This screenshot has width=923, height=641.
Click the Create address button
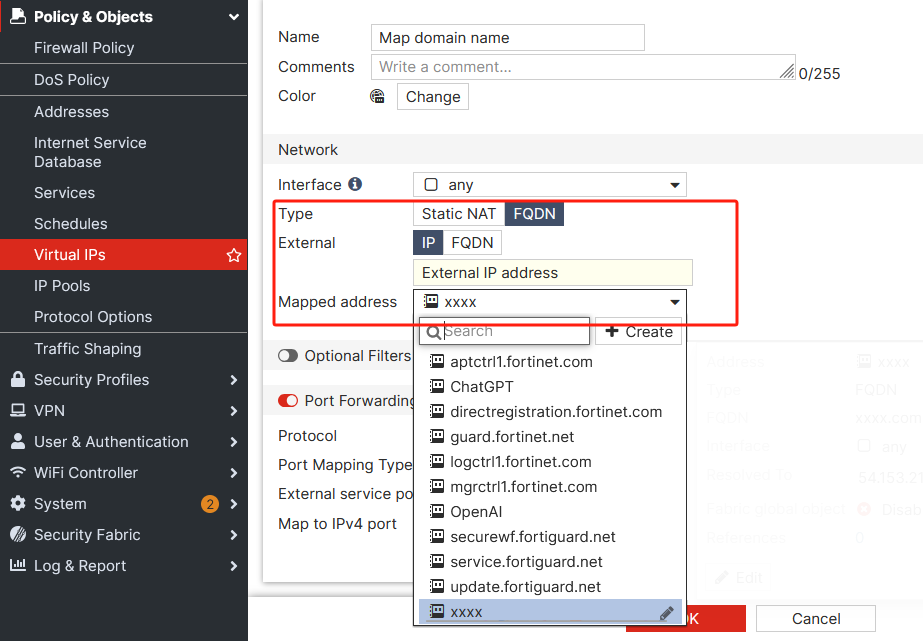click(638, 331)
